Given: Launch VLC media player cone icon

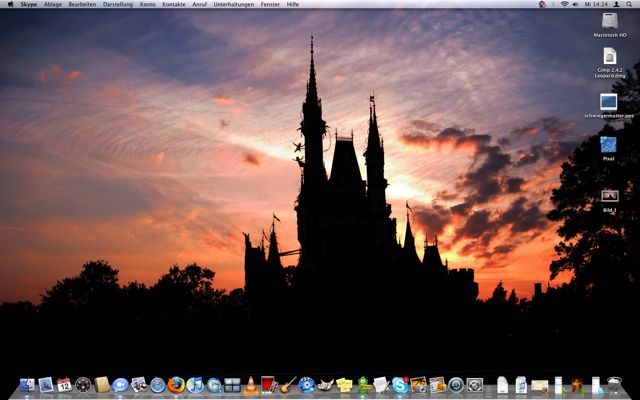Looking at the screenshot, I should coord(251,385).
